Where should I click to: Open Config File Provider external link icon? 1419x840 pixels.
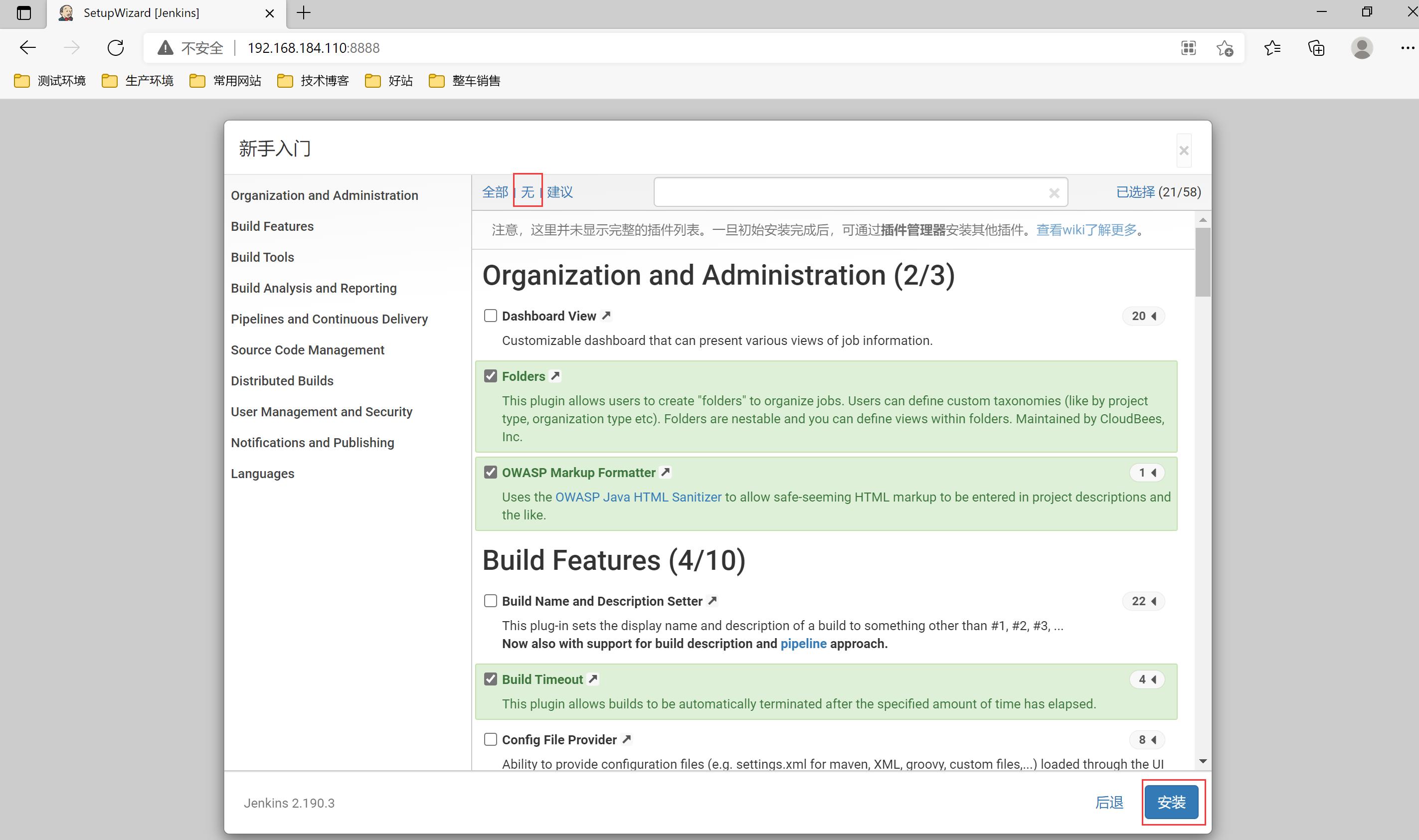(627, 739)
